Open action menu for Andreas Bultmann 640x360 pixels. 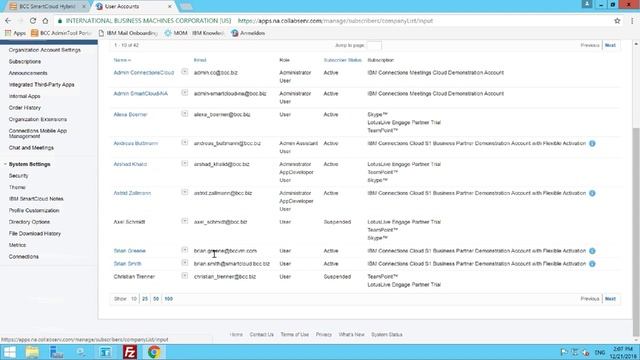point(184,143)
